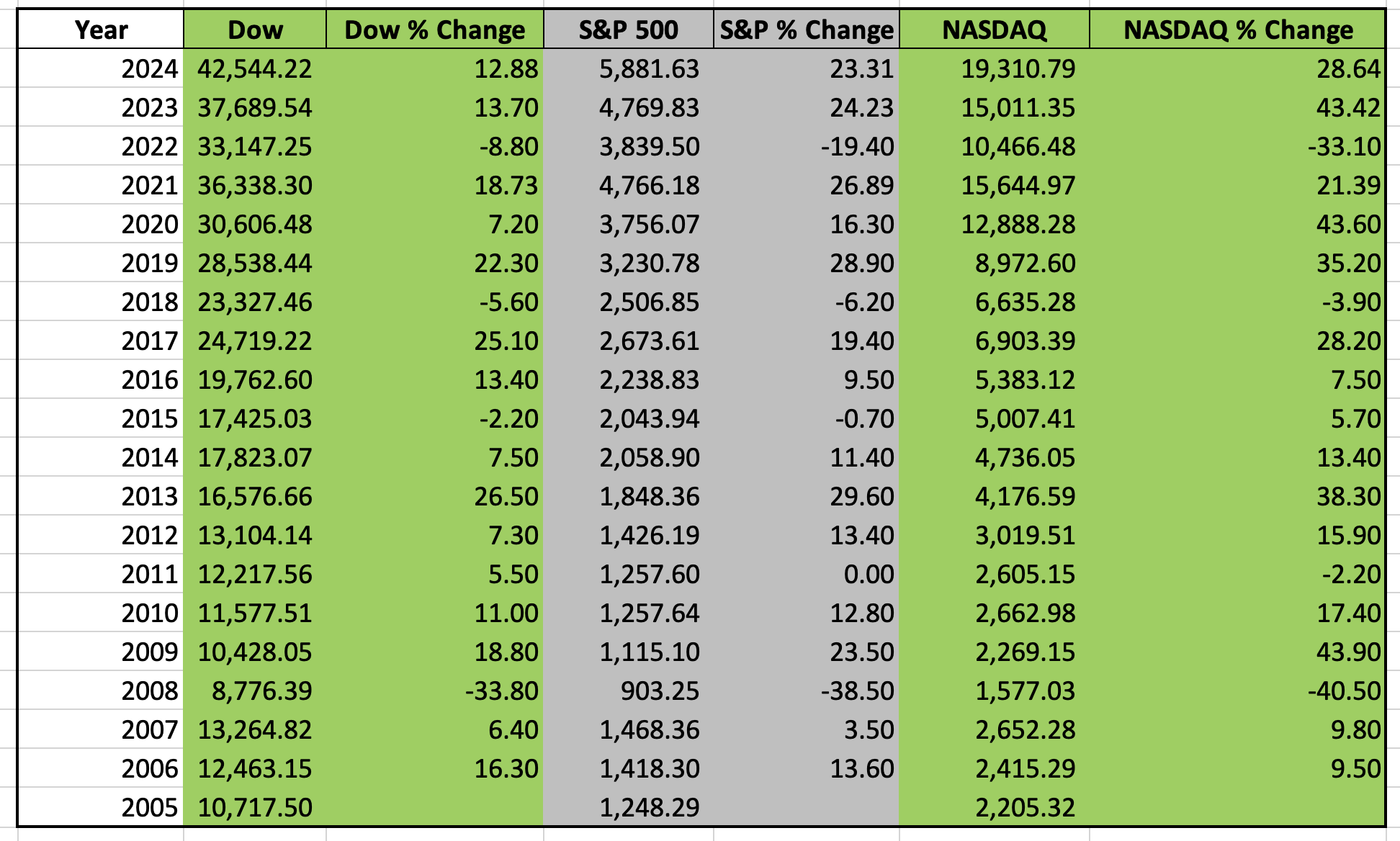This screenshot has height=841, width=1400.
Task: Select S&P 500 value 903.25
Action: coord(628,691)
